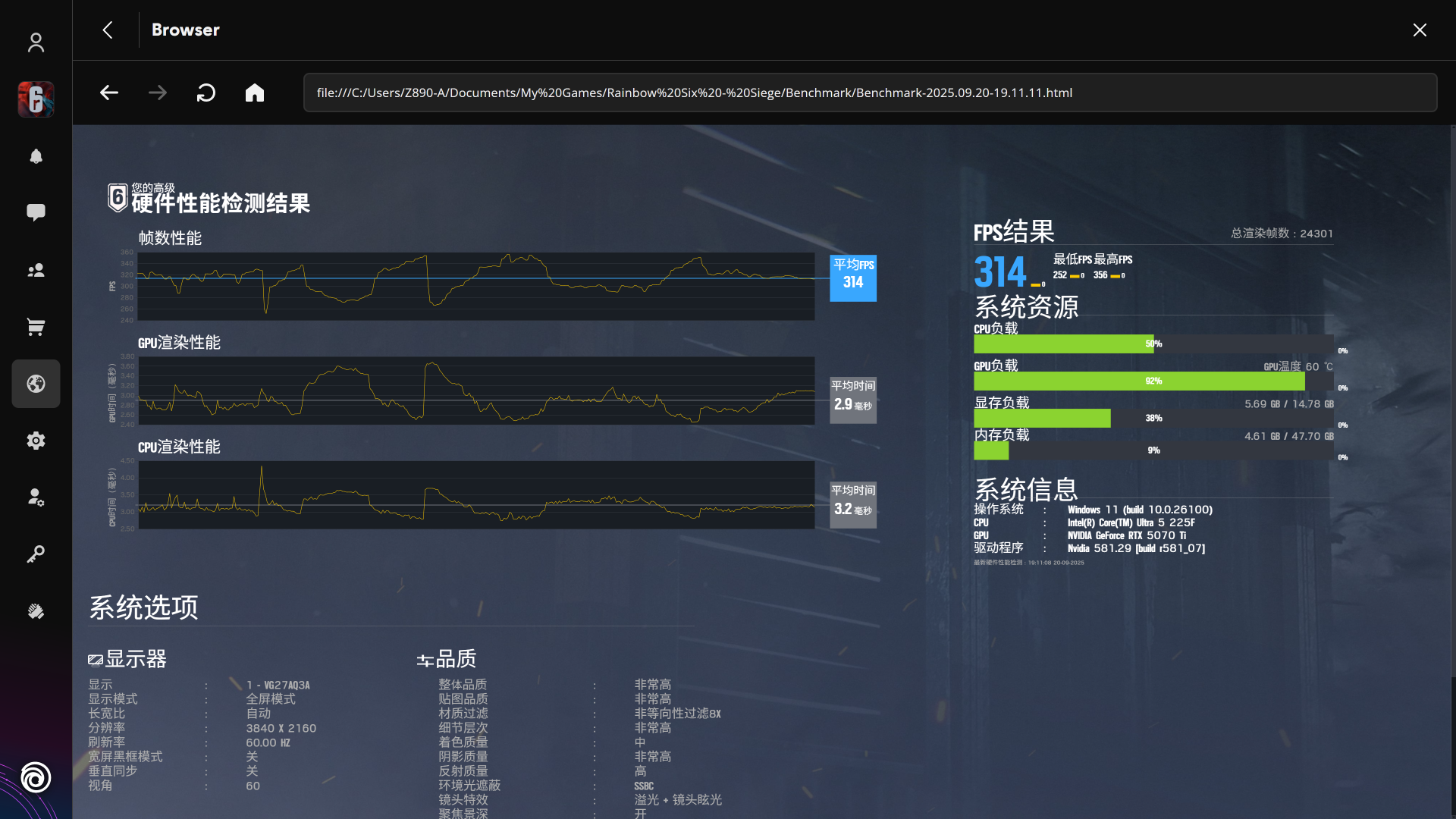Select the browser globe icon in sidebar
Viewport: 1456px width, 819px height.
point(36,384)
